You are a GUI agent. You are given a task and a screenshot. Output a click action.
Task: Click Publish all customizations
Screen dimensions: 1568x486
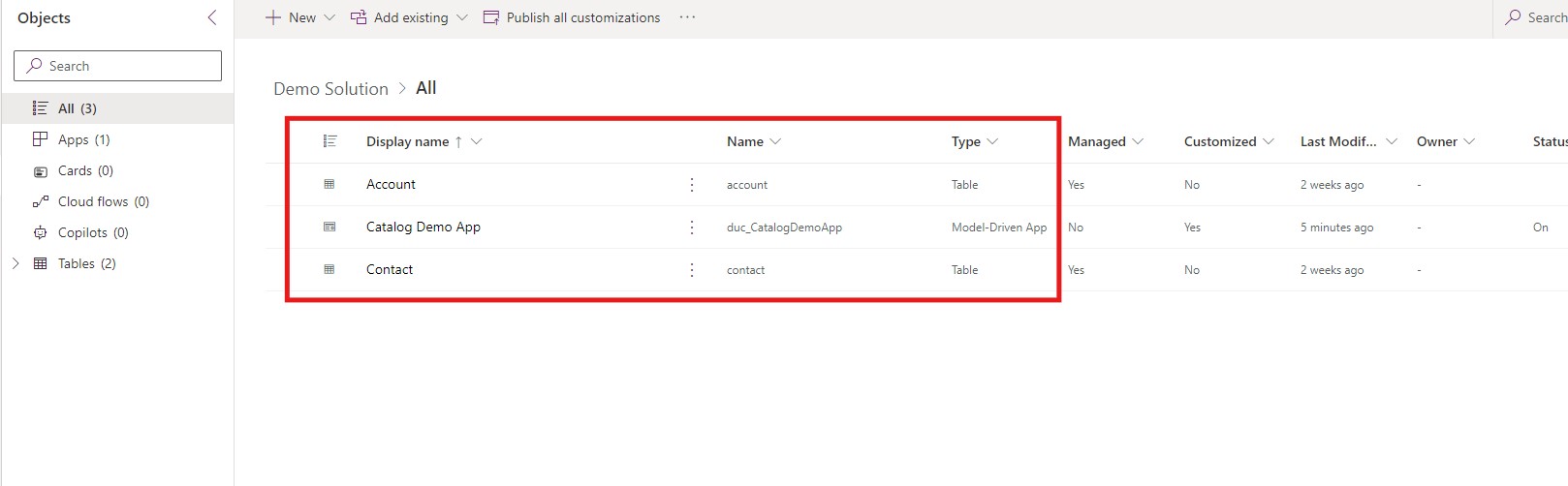click(x=572, y=17)
